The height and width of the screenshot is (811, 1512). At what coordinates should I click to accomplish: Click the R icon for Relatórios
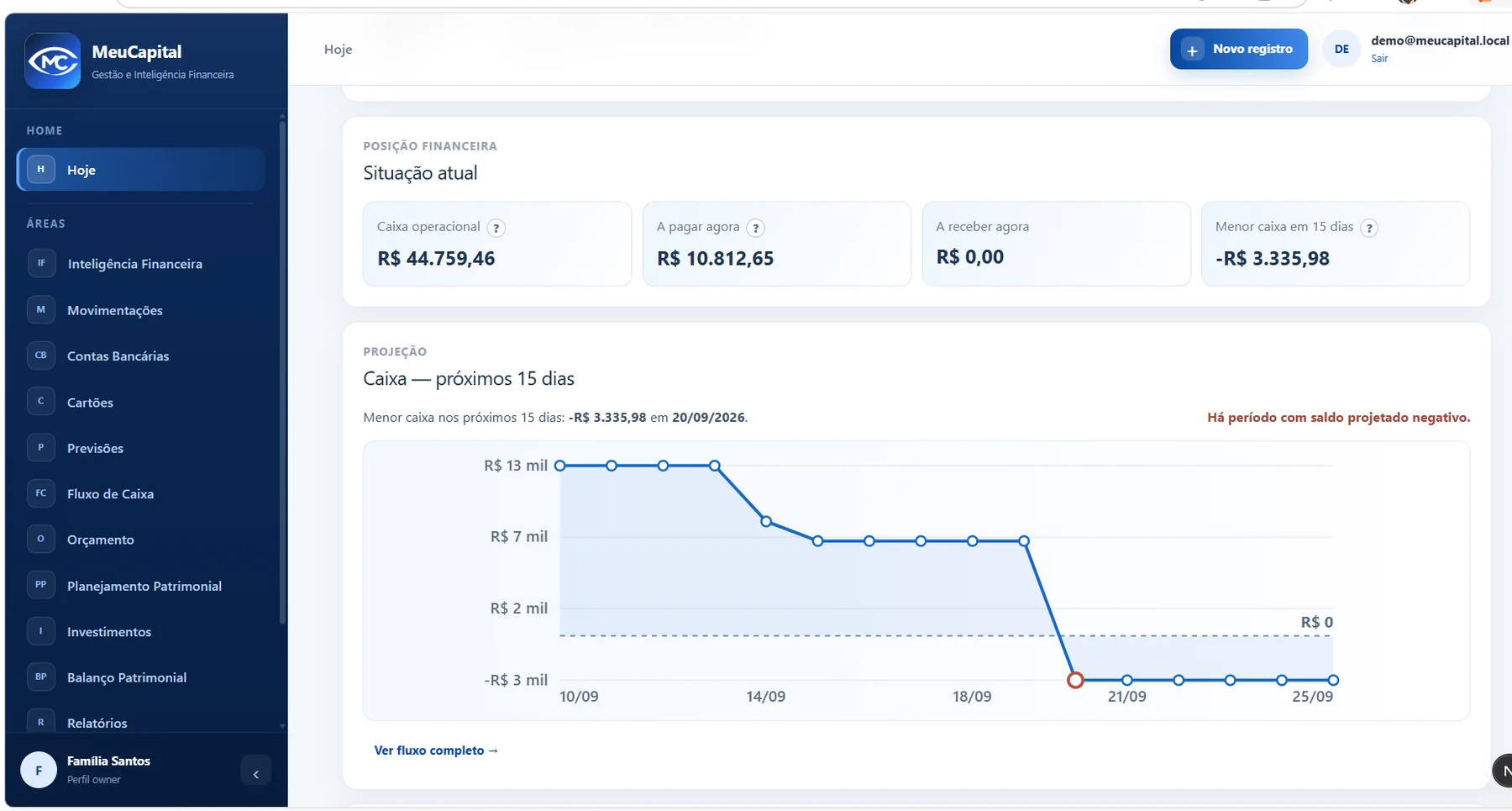pos(40,722)
